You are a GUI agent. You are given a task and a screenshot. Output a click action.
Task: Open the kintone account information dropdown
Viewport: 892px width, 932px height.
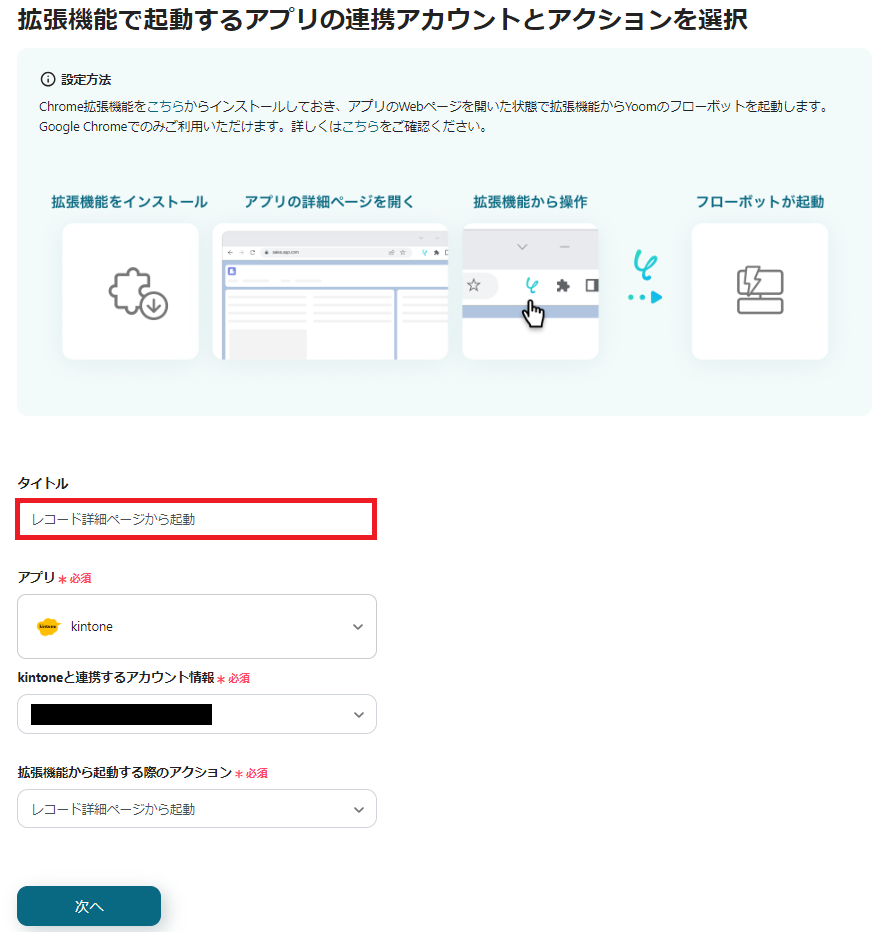click(197, 714)
